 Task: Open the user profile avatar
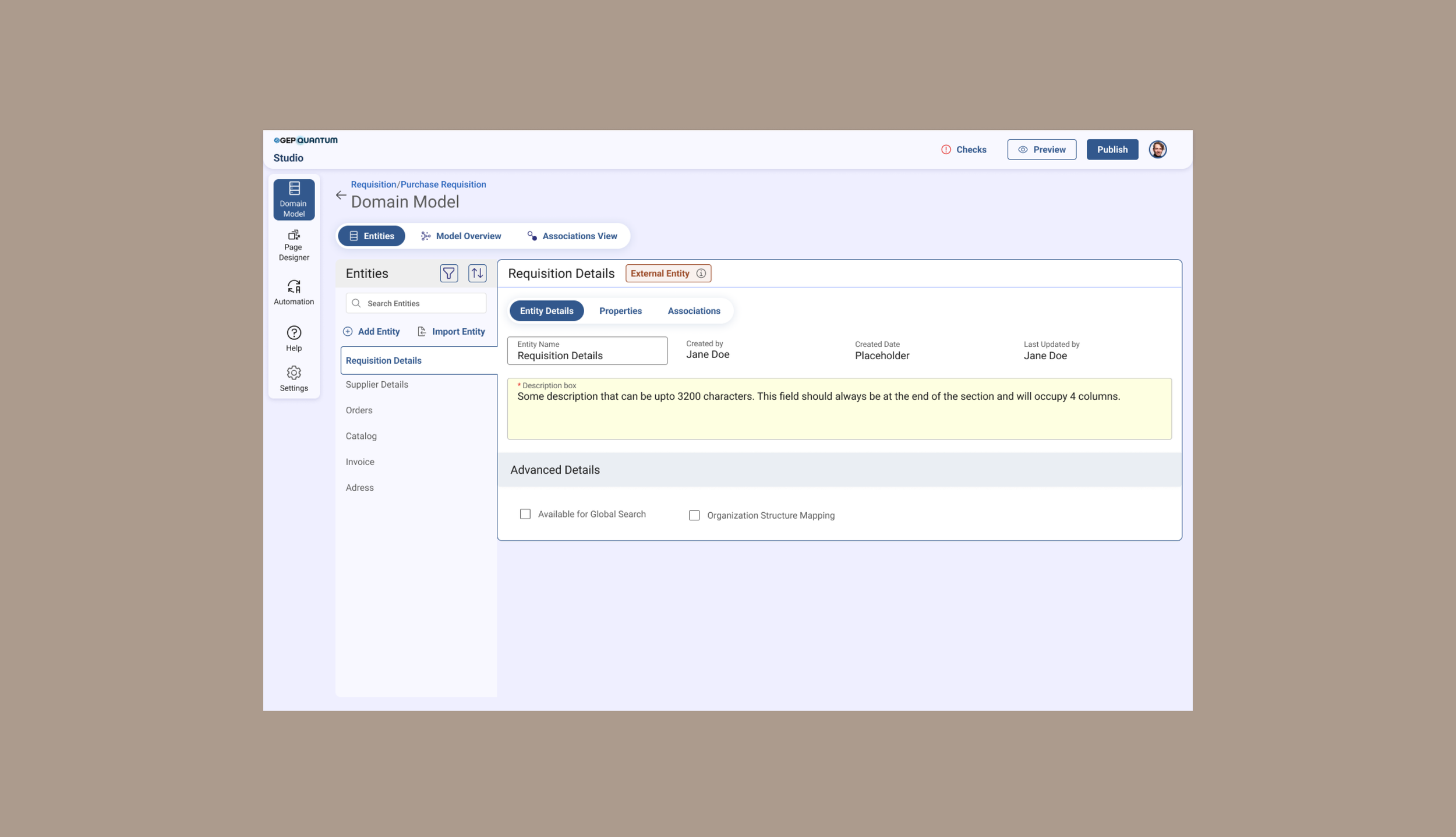coord(1157,150)
